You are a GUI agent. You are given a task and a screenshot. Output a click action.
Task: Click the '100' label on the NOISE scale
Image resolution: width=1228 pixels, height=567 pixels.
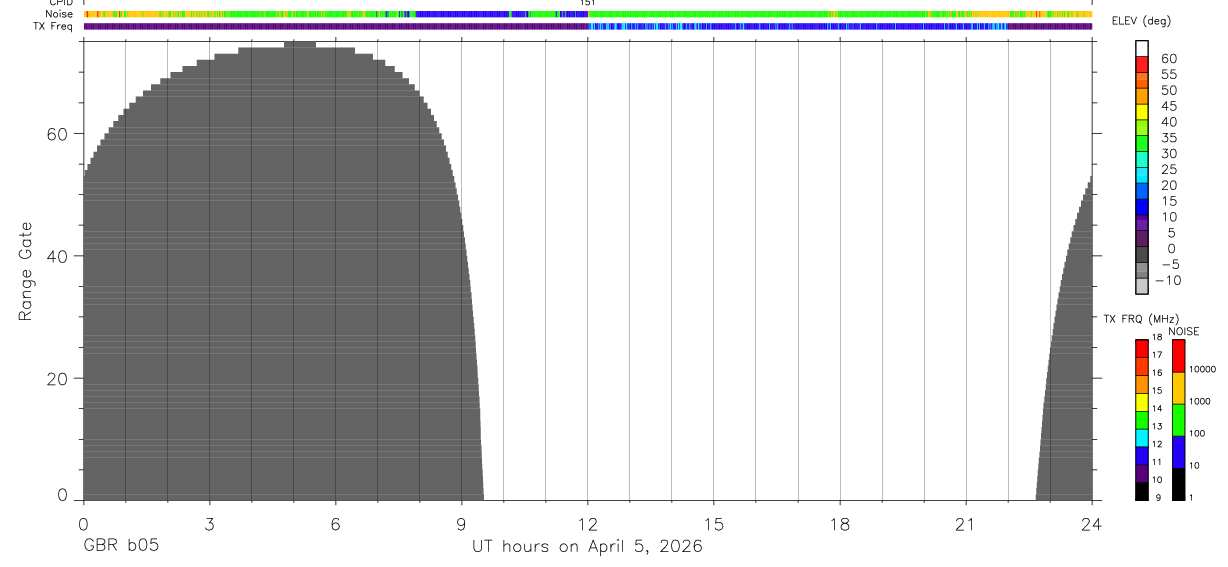pos(1197,433)
